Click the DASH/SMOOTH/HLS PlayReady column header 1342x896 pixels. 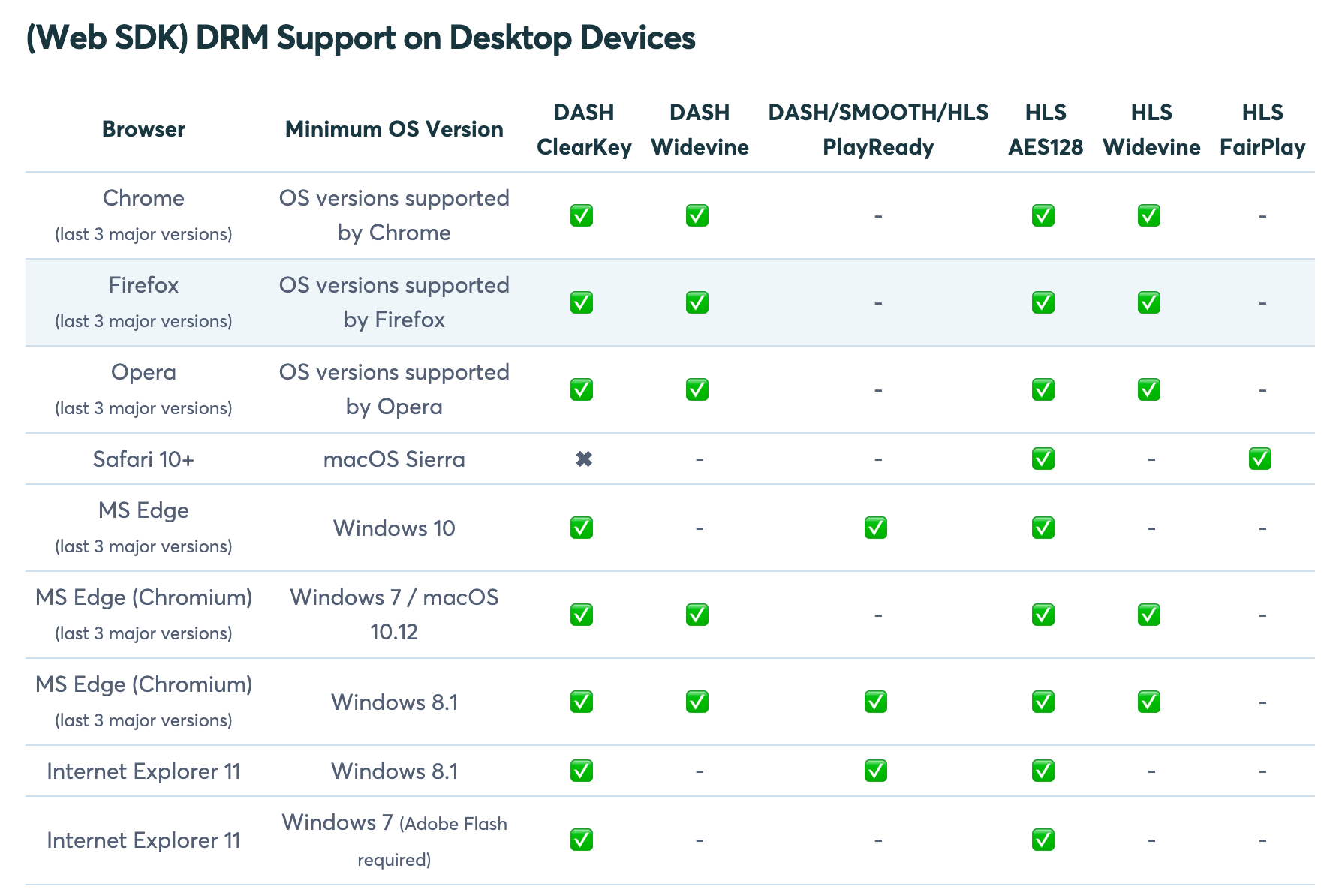[878, 129]
